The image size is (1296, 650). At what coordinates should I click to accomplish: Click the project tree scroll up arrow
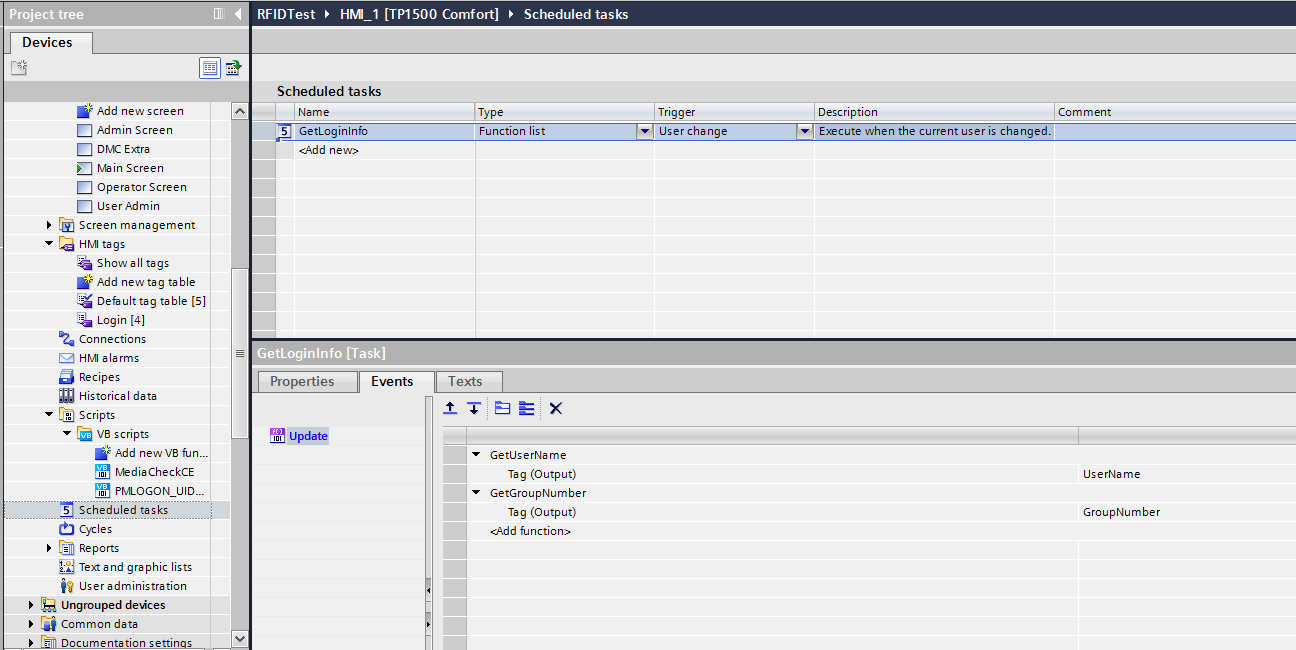[239, 111]
